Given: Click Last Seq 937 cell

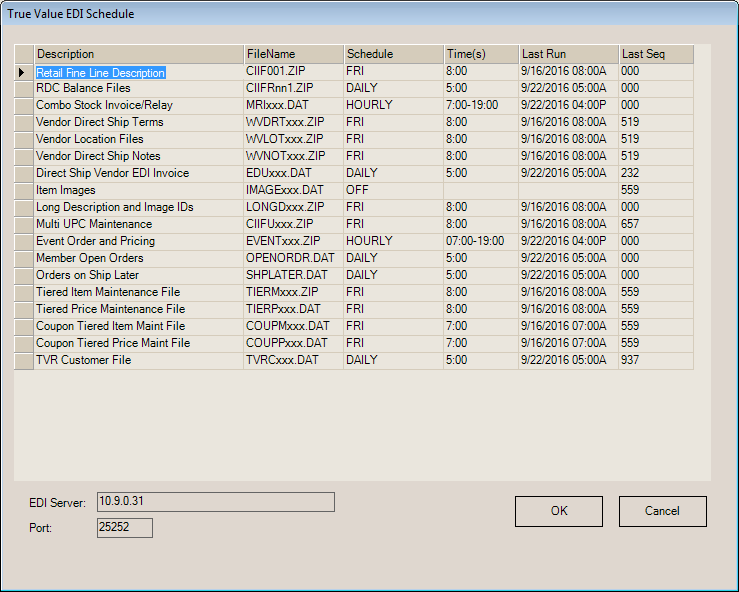Looking at the screenshot, I should click(x=656, y=360).
